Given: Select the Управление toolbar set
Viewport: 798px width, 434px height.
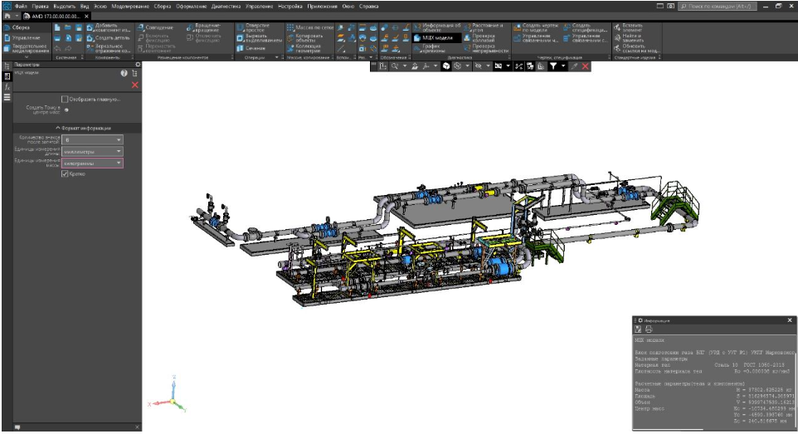Looking at the screenshot, I should coord(25,38).
